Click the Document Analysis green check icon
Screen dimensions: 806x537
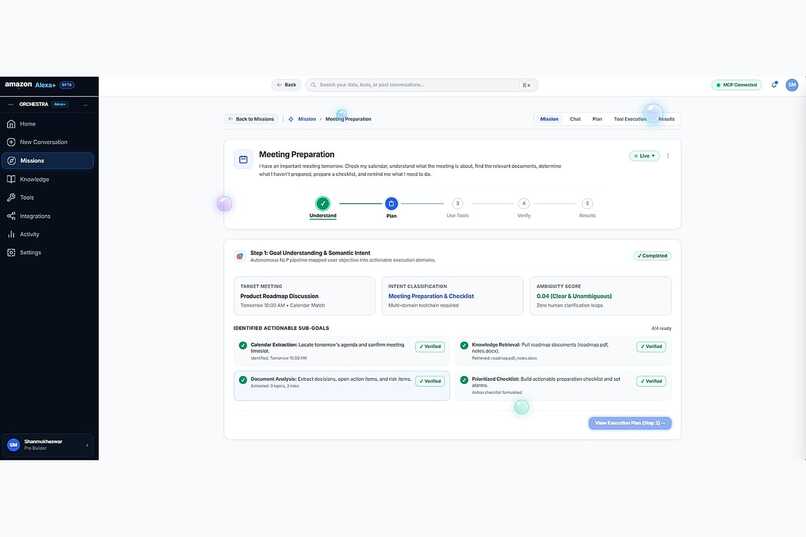click(x=243, y=380)
